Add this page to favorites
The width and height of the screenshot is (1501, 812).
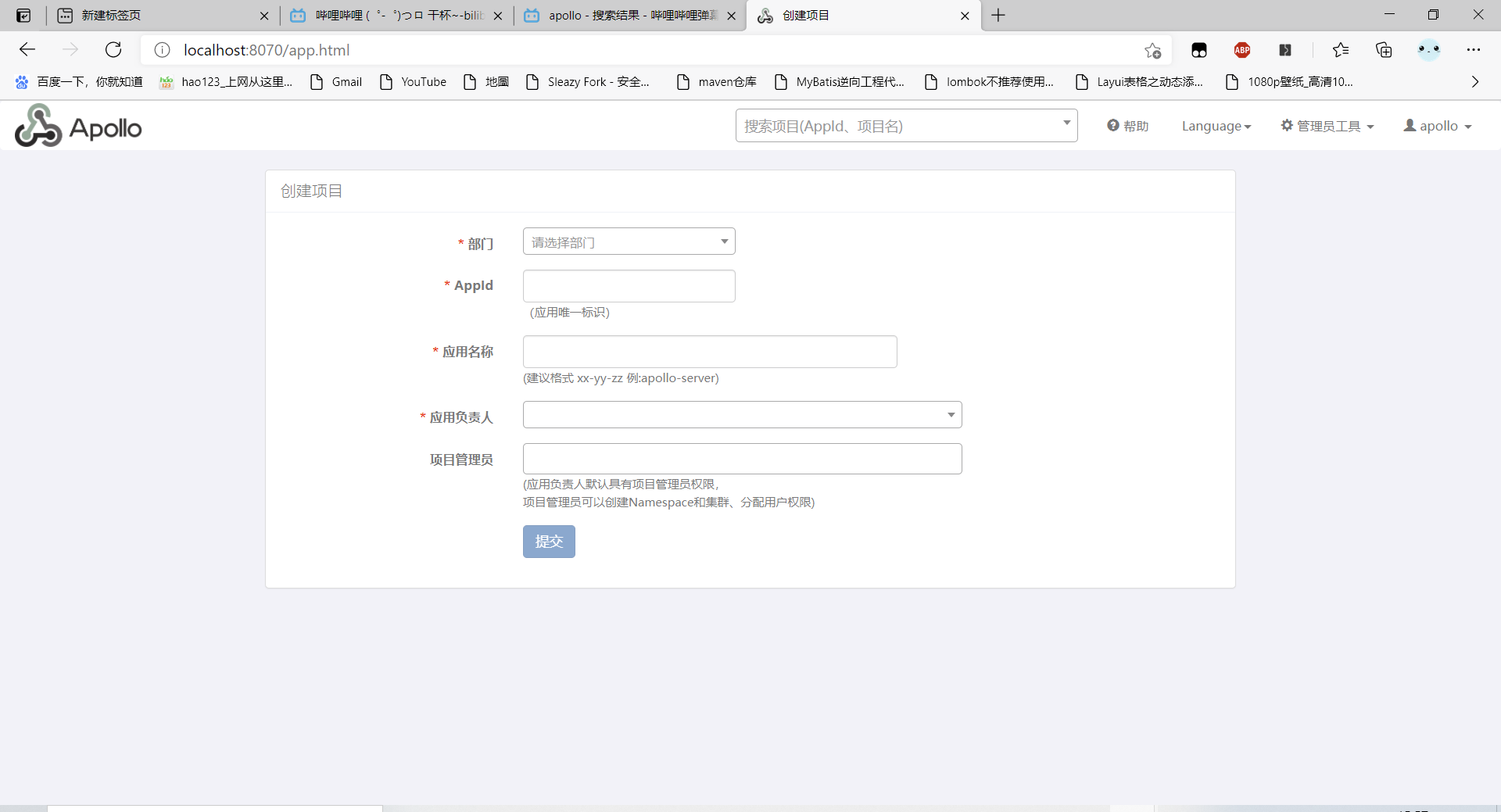pyautogui.click(x=1152, y=50)
